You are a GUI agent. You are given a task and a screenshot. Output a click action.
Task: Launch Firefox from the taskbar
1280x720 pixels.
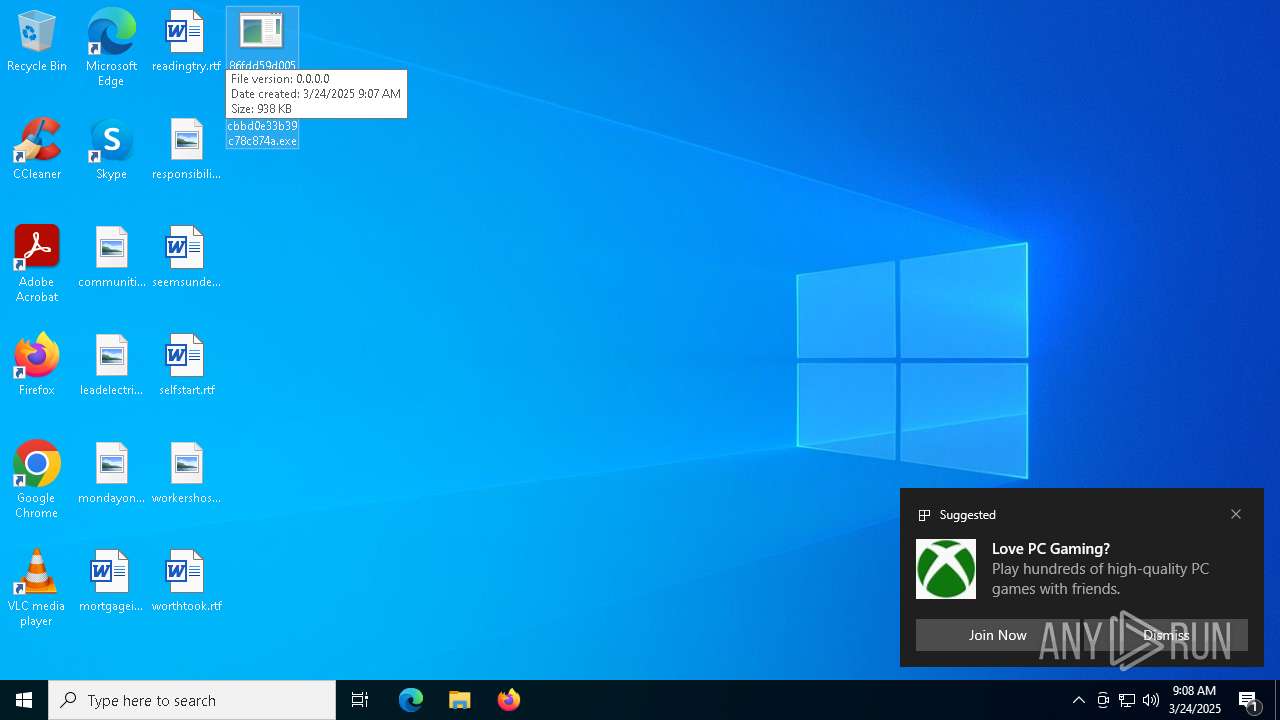pos(509,700)
